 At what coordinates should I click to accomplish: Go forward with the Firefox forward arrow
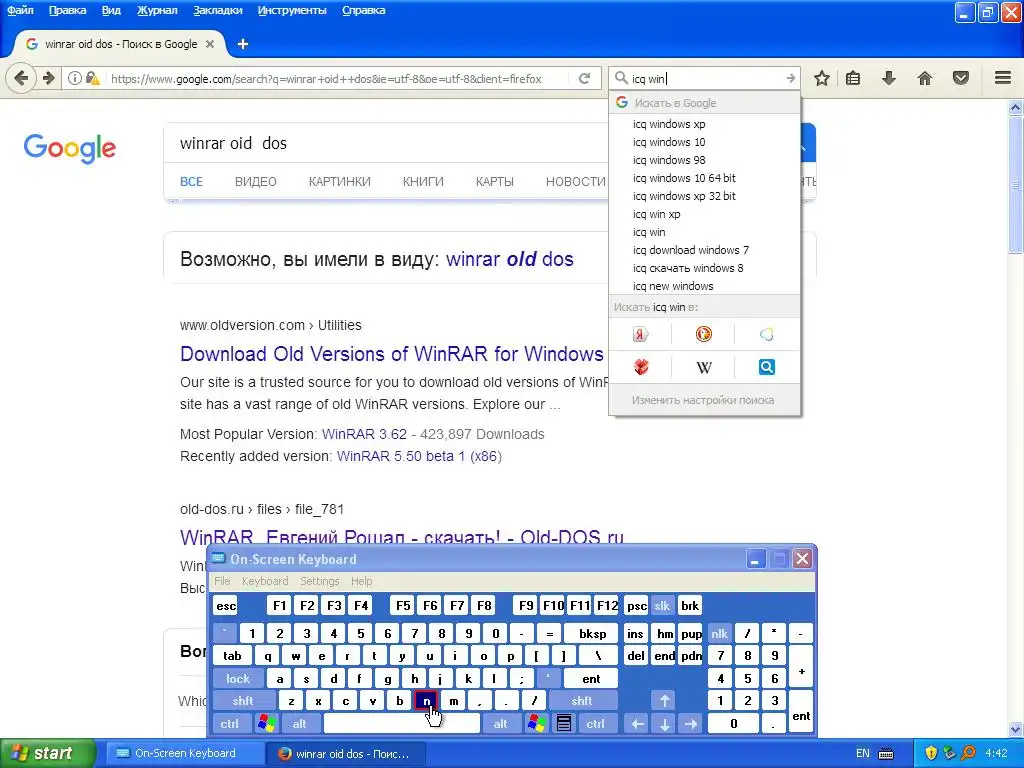pos(49,78)
